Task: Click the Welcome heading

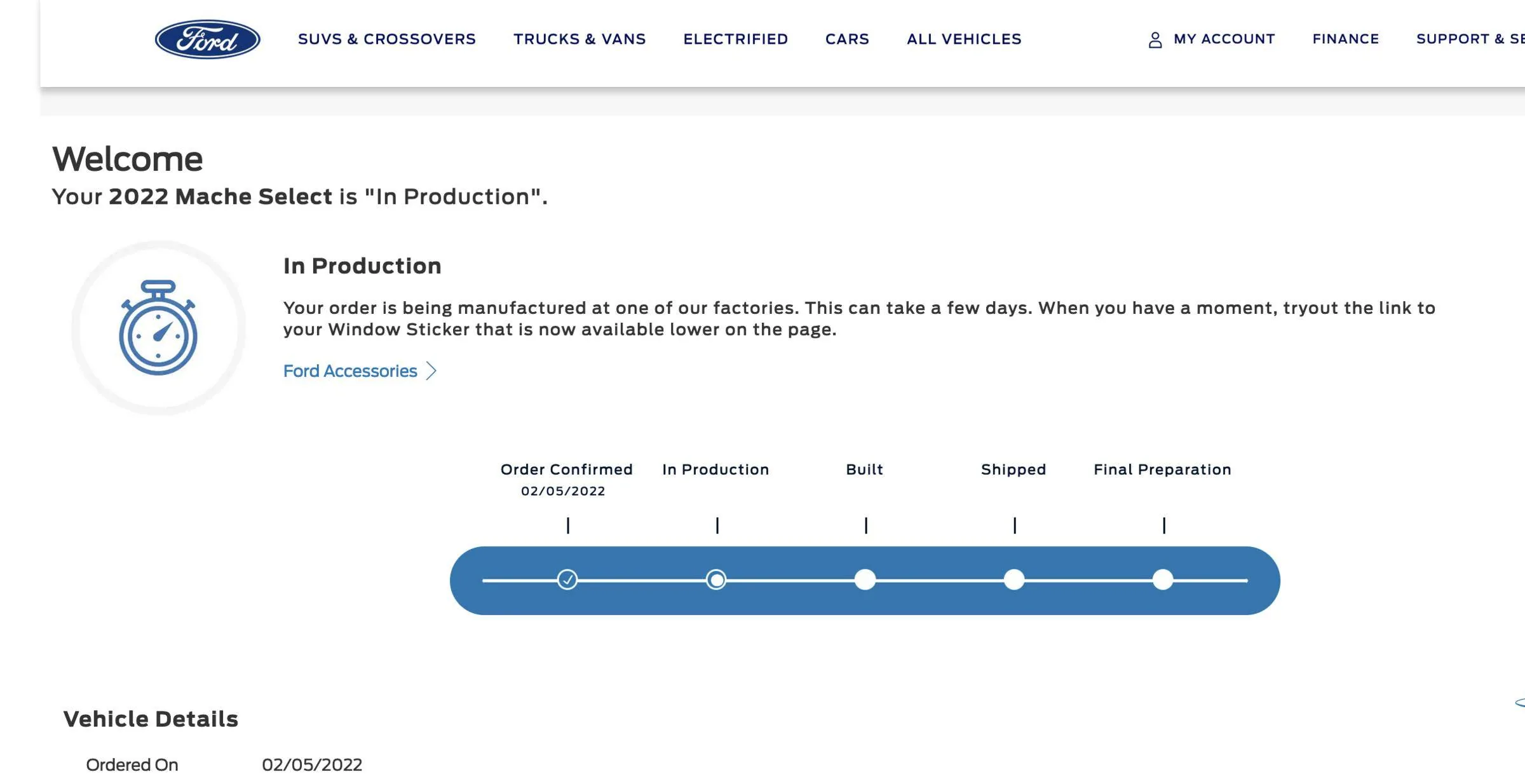Action: point(127,159)
